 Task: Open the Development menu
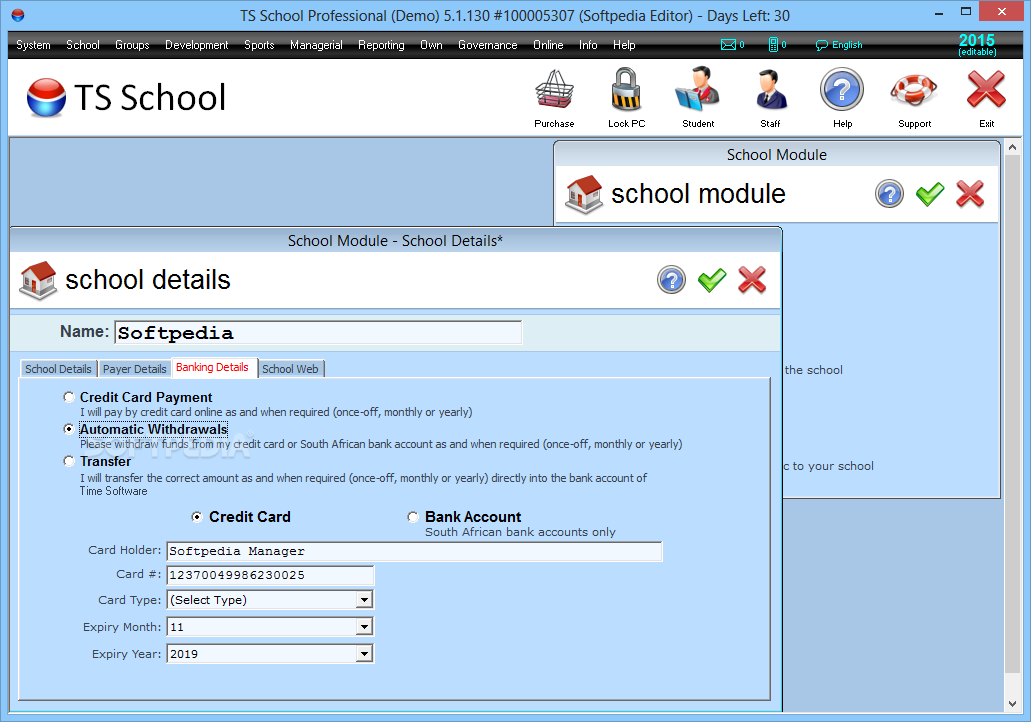click(197, 45)
